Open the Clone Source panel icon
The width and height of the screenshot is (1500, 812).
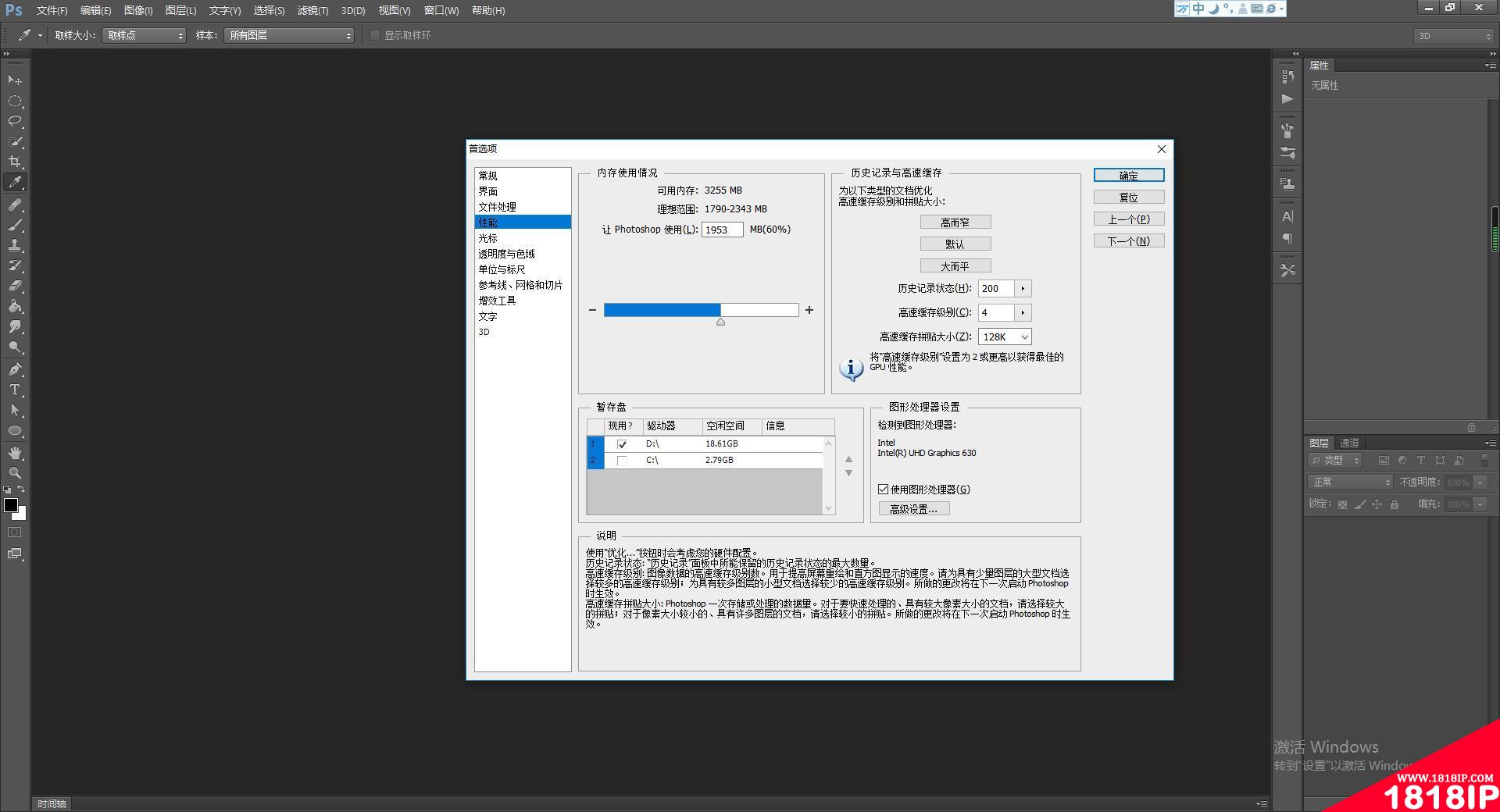pos(1287,184)
